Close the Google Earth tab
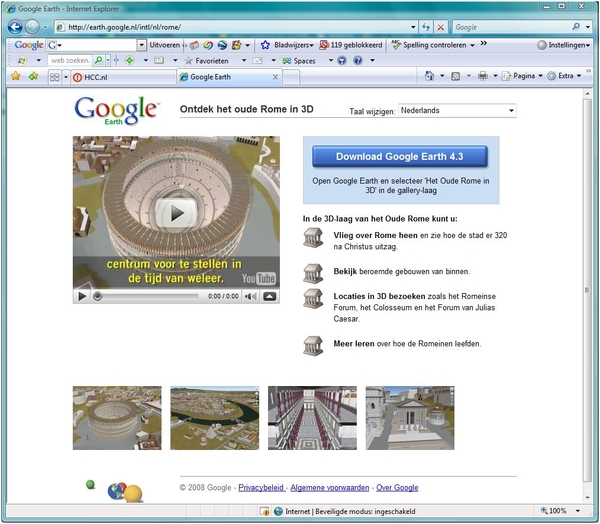 tap(275, 77)
